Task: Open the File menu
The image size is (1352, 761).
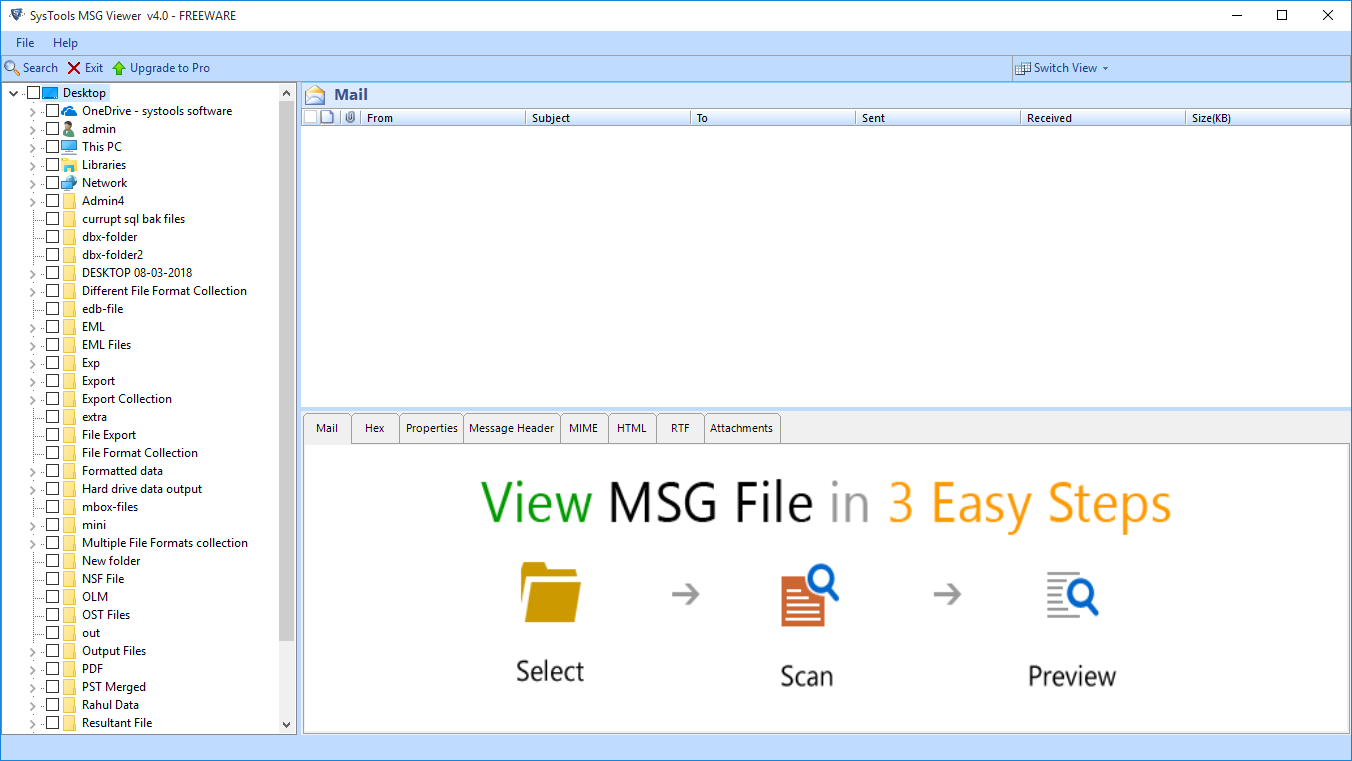Action: pyautogui.click(x=25, y=43)
